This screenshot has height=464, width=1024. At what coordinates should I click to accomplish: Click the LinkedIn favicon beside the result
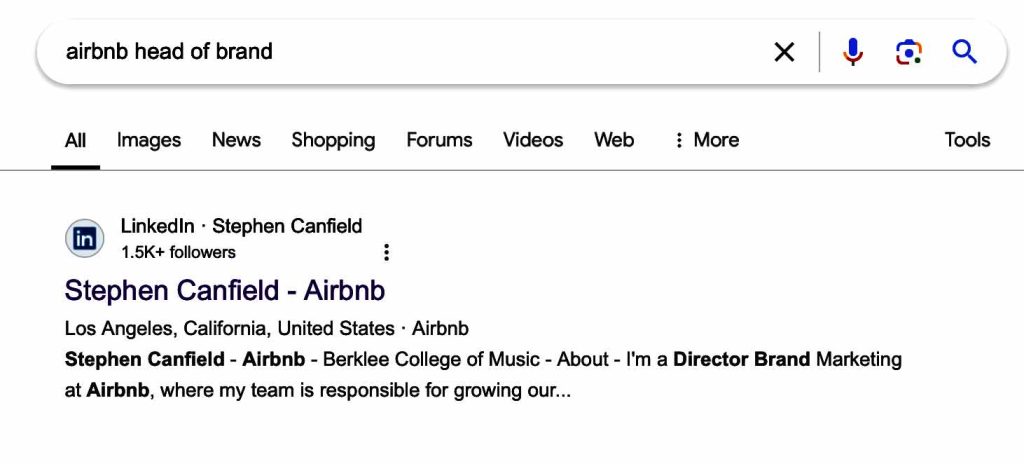(x=85, y=239)
